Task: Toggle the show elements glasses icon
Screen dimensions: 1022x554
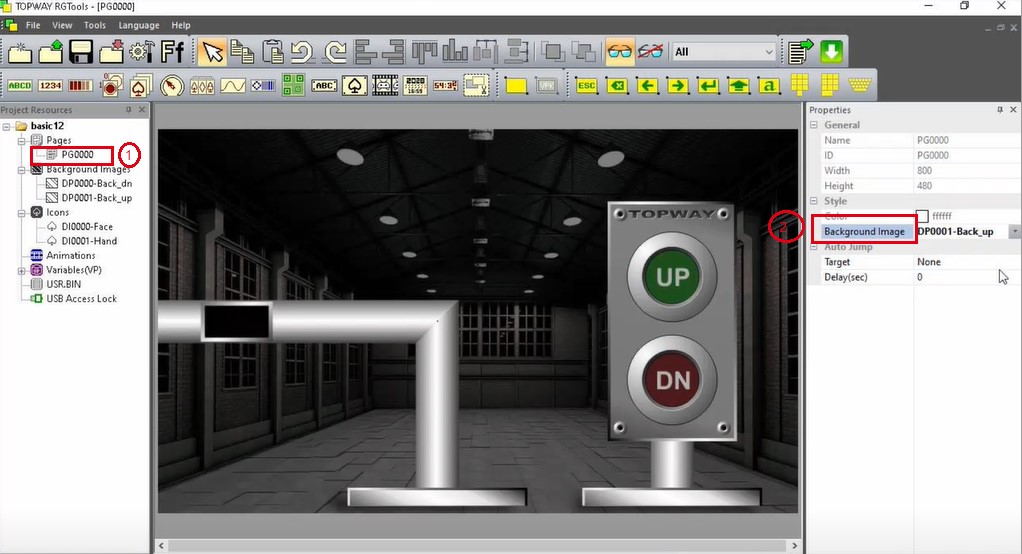Action: pyautogui.click(x=620, y=52)
